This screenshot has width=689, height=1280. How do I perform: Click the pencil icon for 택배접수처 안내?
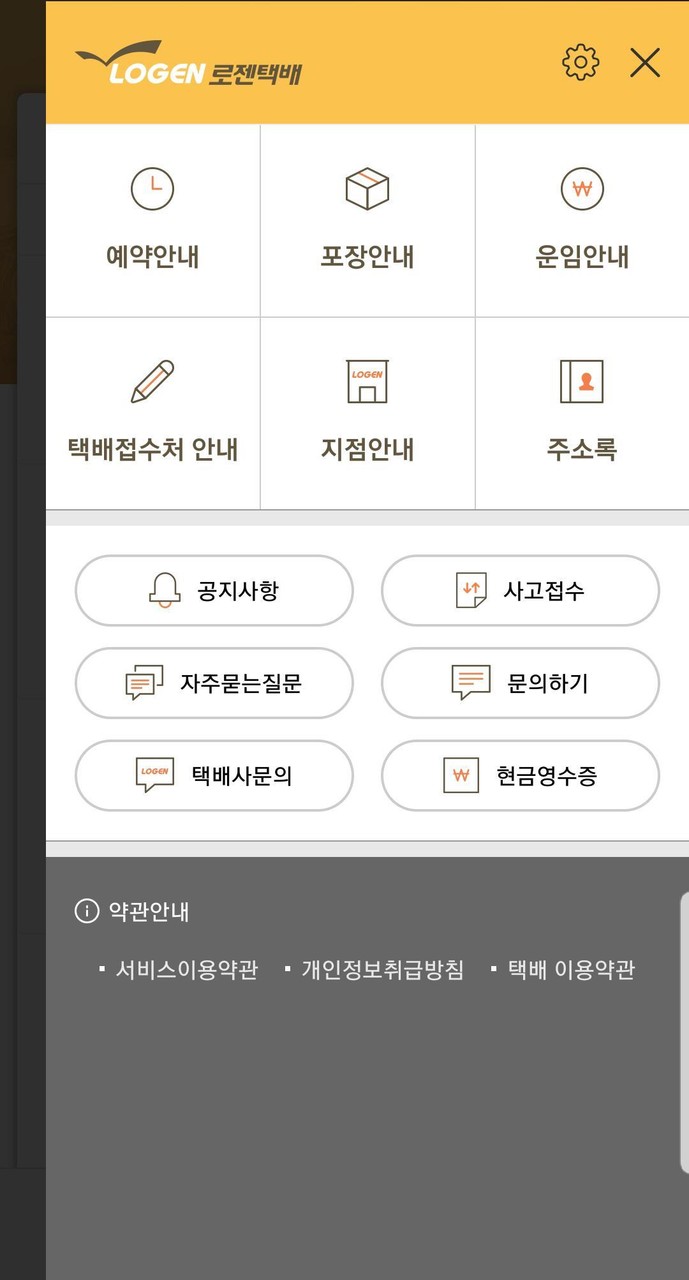tap(152, 381)
